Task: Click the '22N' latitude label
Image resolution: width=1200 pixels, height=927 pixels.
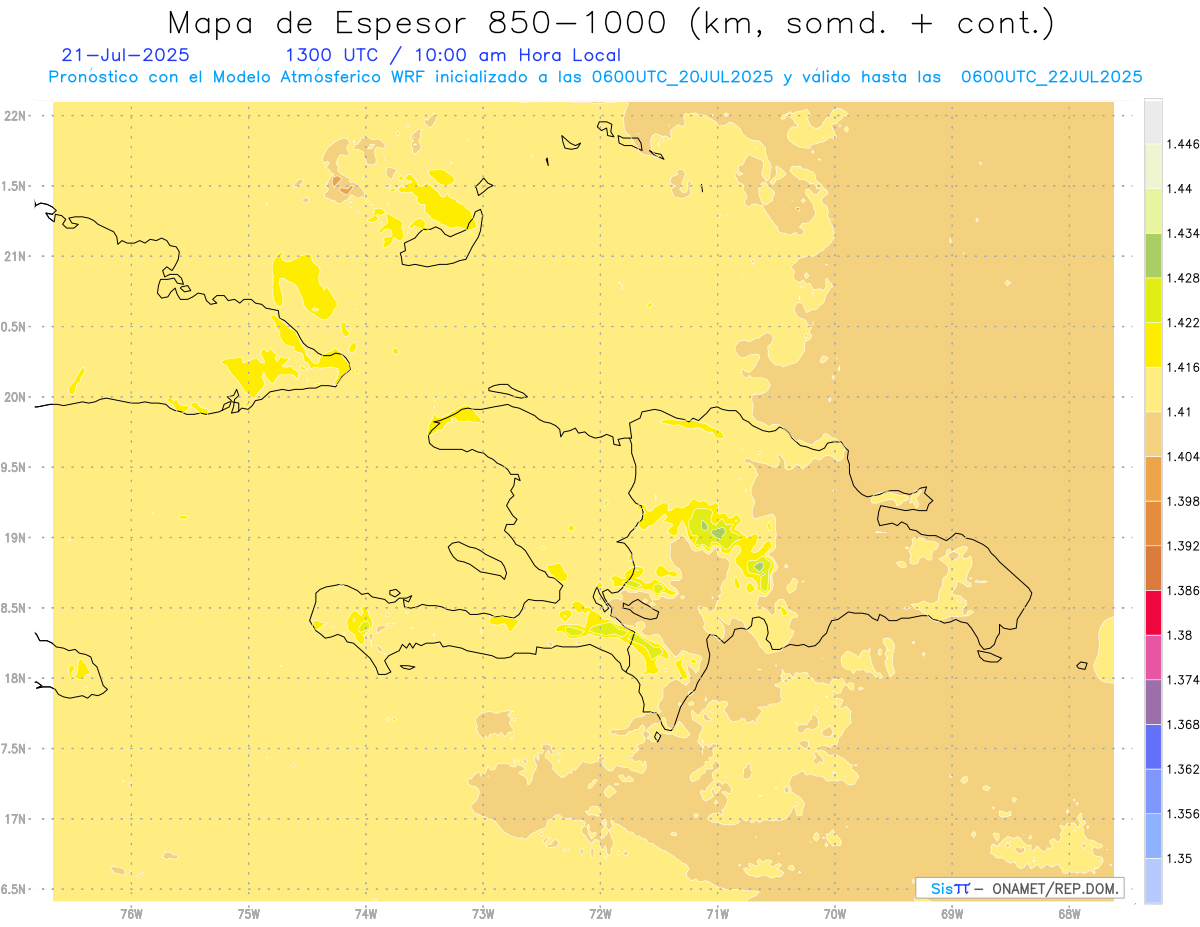Action: [x=16, y=116]
